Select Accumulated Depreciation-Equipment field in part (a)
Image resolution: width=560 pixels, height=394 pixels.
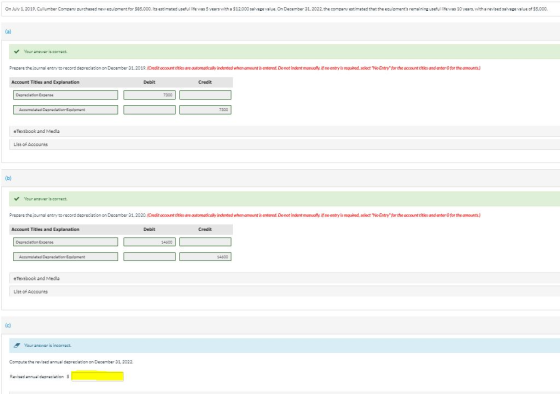(65, 110)
